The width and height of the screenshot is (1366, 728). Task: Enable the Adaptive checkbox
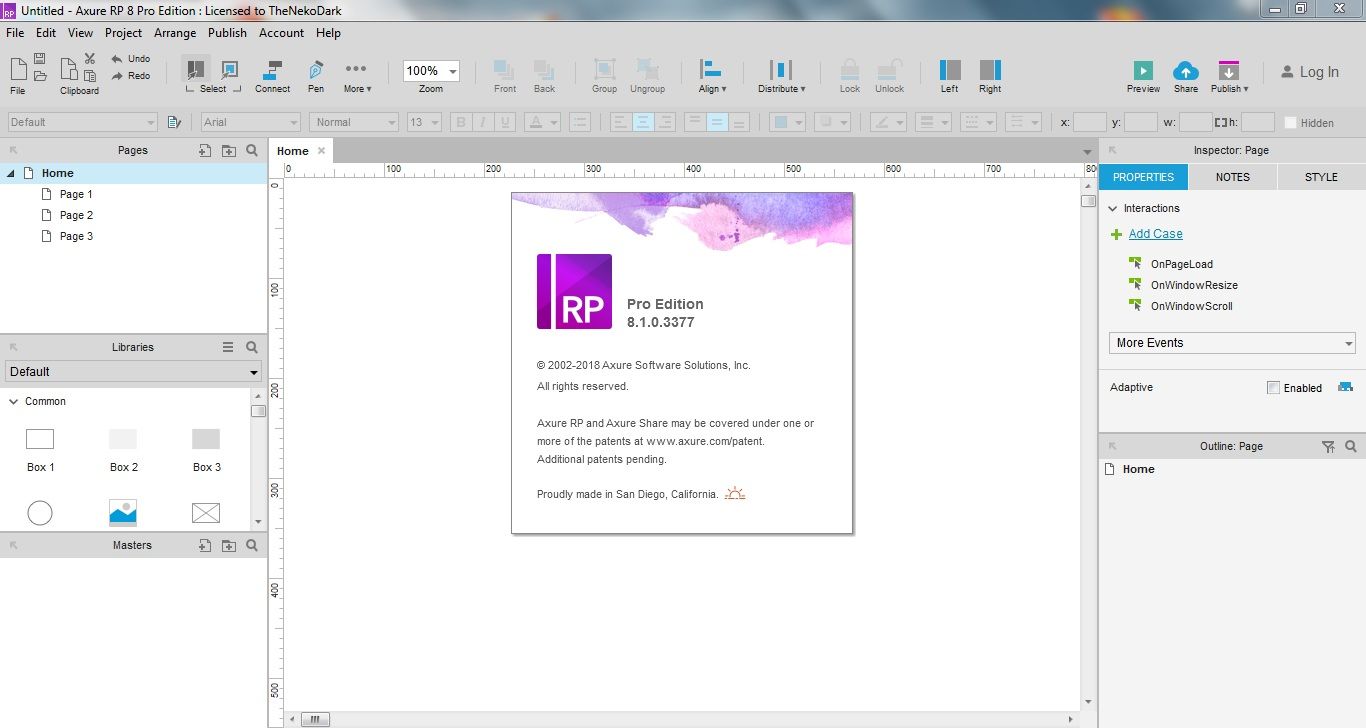pyautogui.click(x=1273, y=388)
